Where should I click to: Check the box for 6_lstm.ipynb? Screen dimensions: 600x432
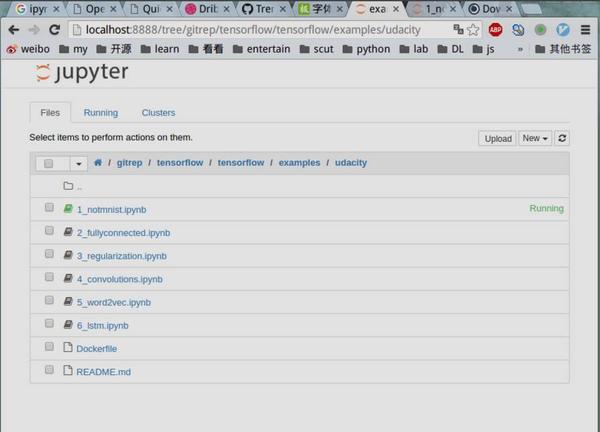tap(49, 323)
